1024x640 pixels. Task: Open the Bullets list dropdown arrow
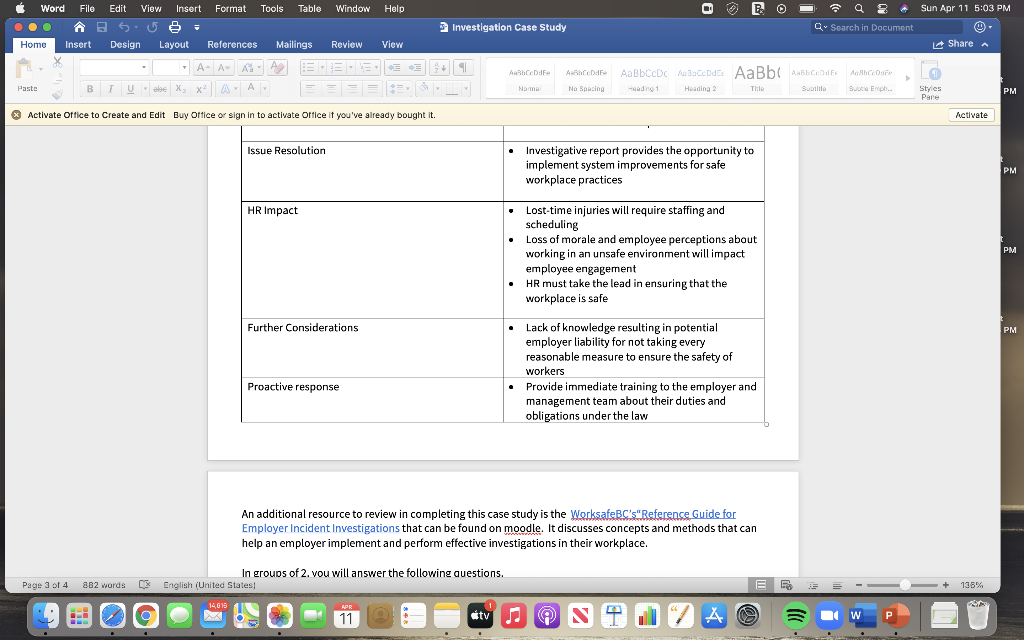(322, 67)
